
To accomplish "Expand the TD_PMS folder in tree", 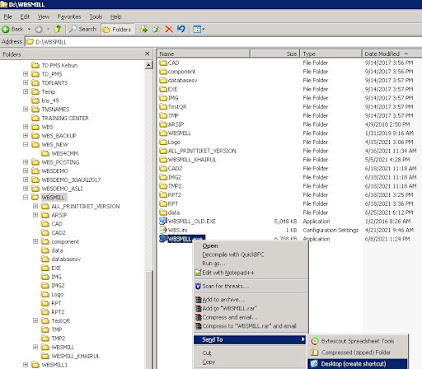I will click(x=26, y=74).
